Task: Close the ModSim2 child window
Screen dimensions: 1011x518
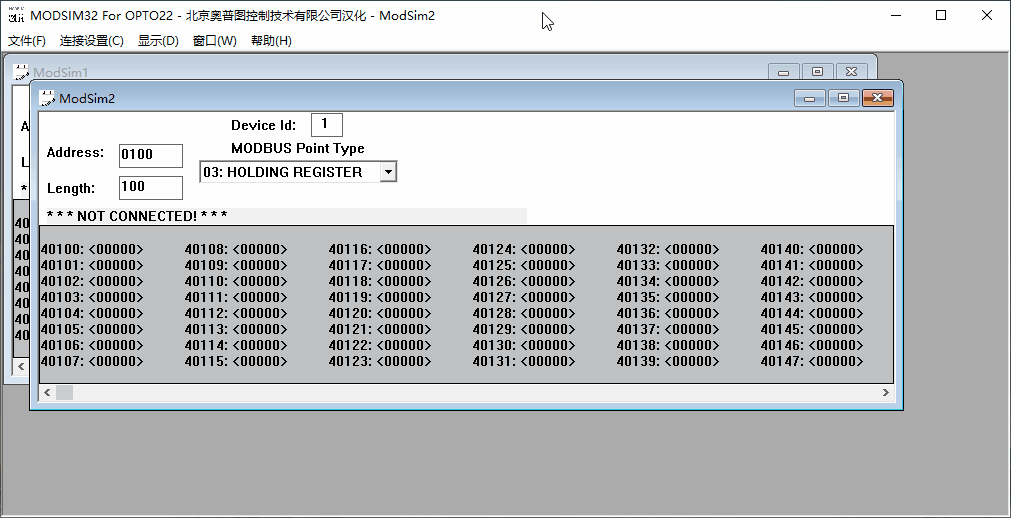Action: point(877,98)
